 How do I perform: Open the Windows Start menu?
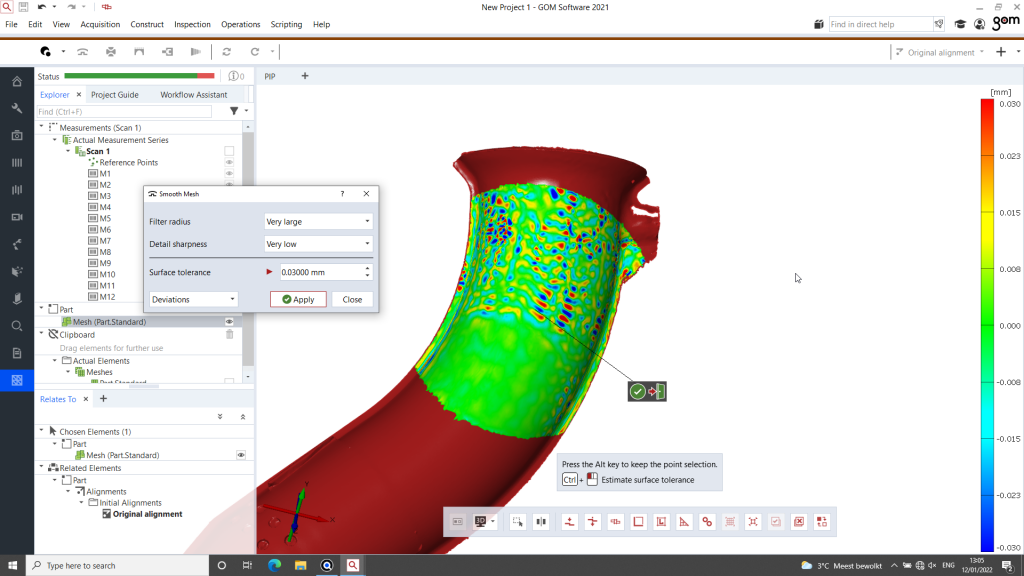12,566
